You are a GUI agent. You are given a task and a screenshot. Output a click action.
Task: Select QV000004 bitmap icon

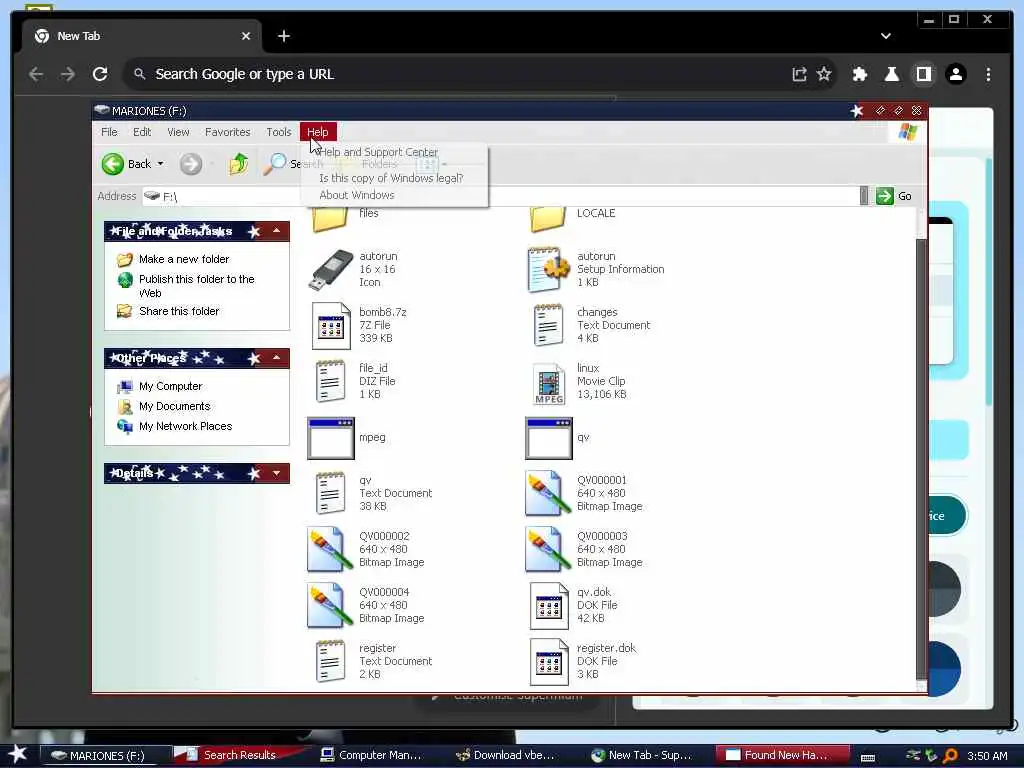click(329, 606)
